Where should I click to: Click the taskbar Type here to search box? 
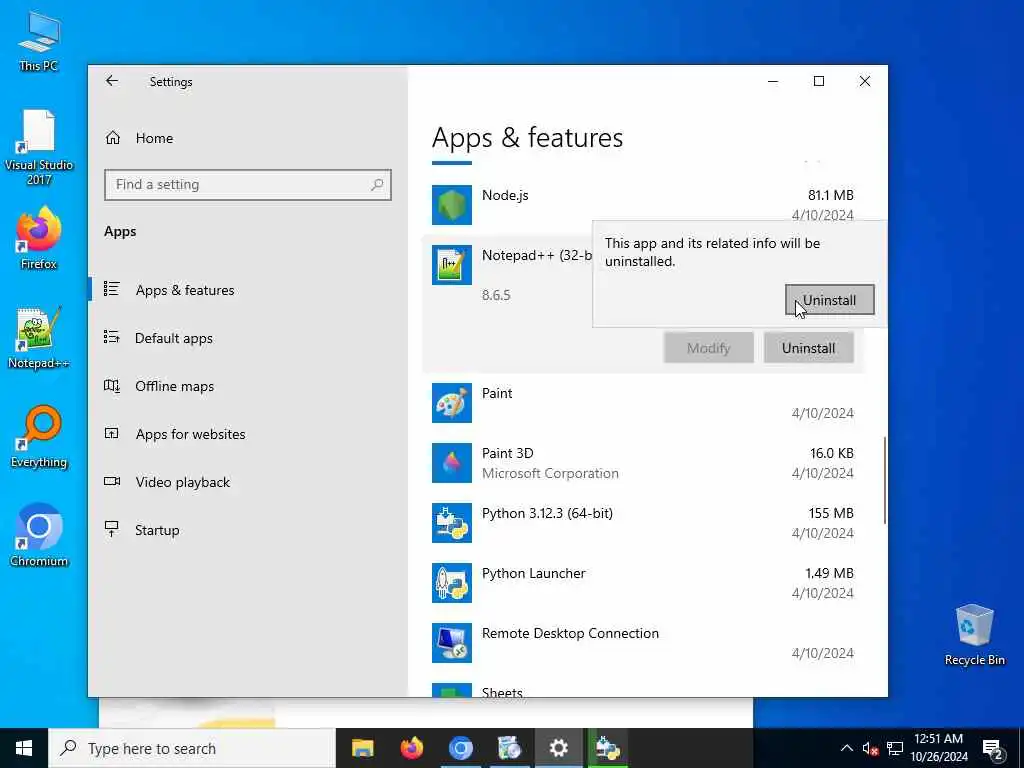point(192,748)
